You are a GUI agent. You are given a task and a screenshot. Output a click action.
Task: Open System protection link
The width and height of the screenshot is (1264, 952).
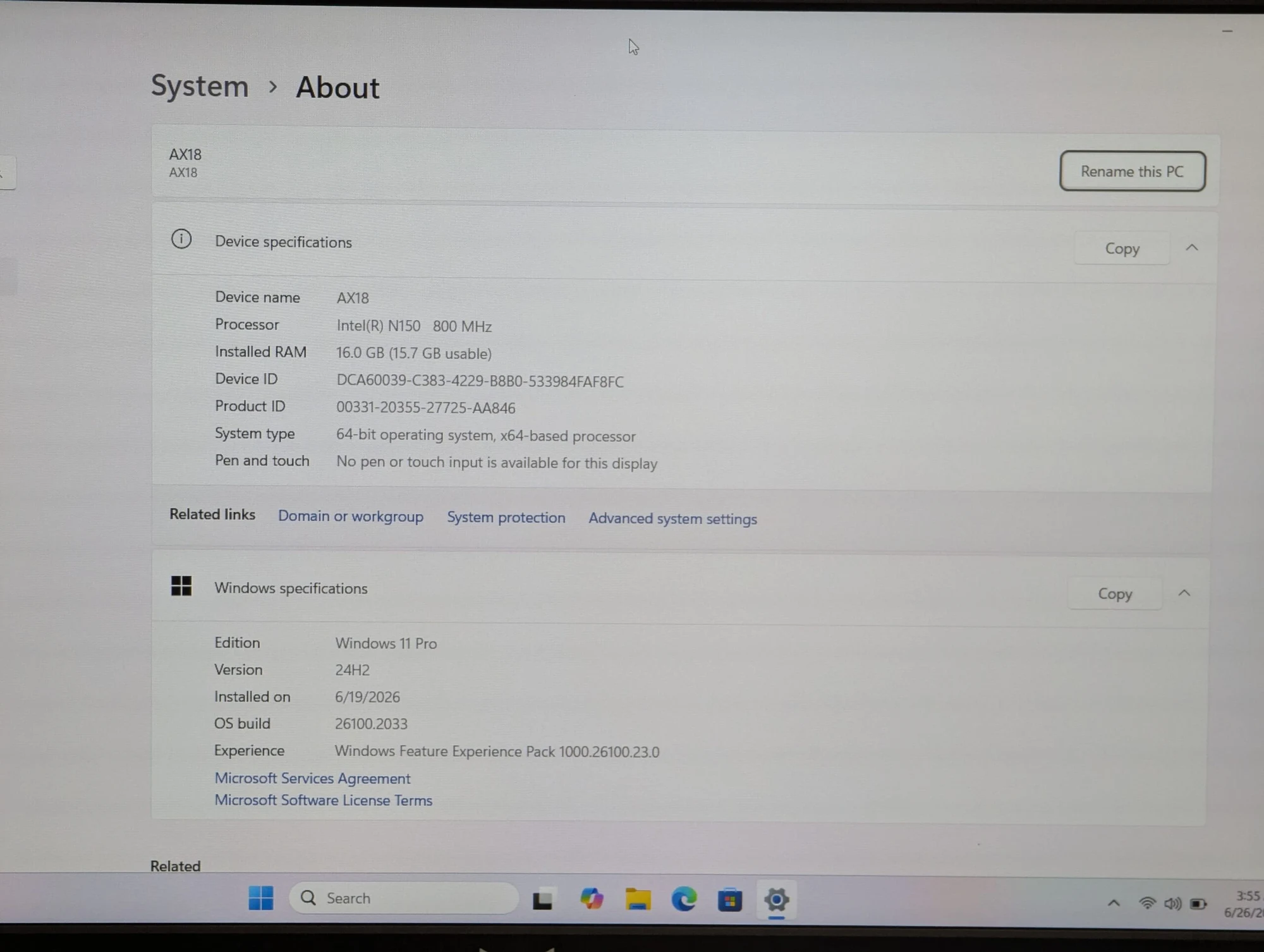pyautogui.click(x=506, y=517)
